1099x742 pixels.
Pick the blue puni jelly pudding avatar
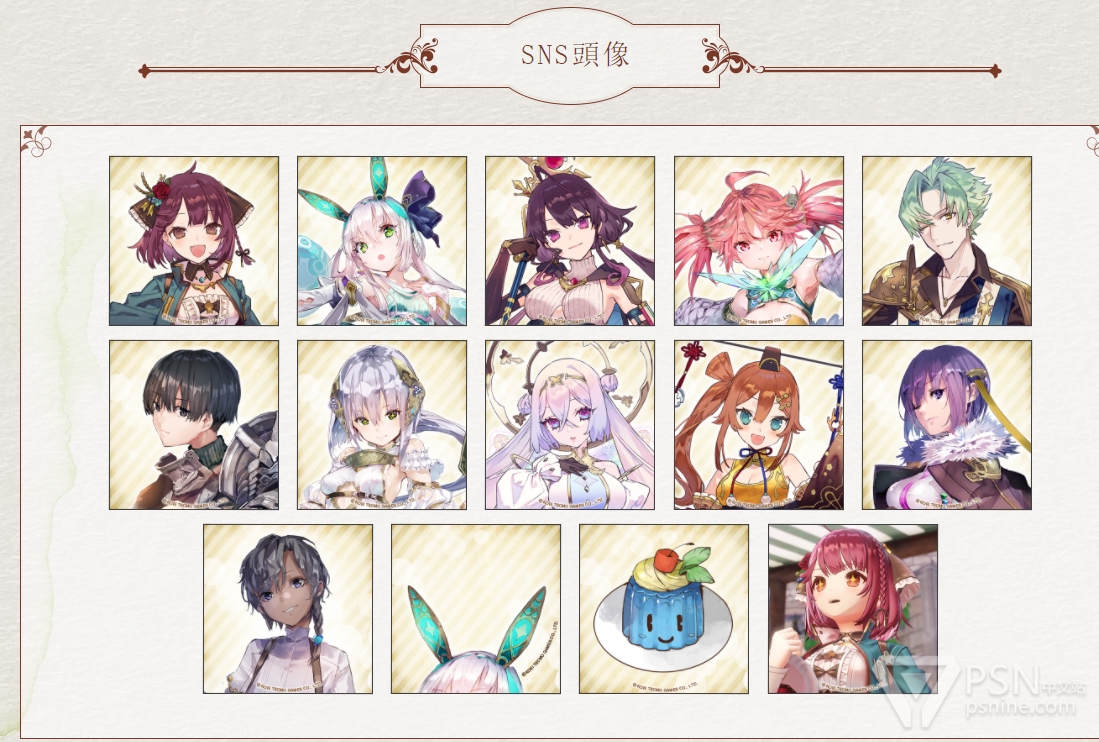[664, 609]
